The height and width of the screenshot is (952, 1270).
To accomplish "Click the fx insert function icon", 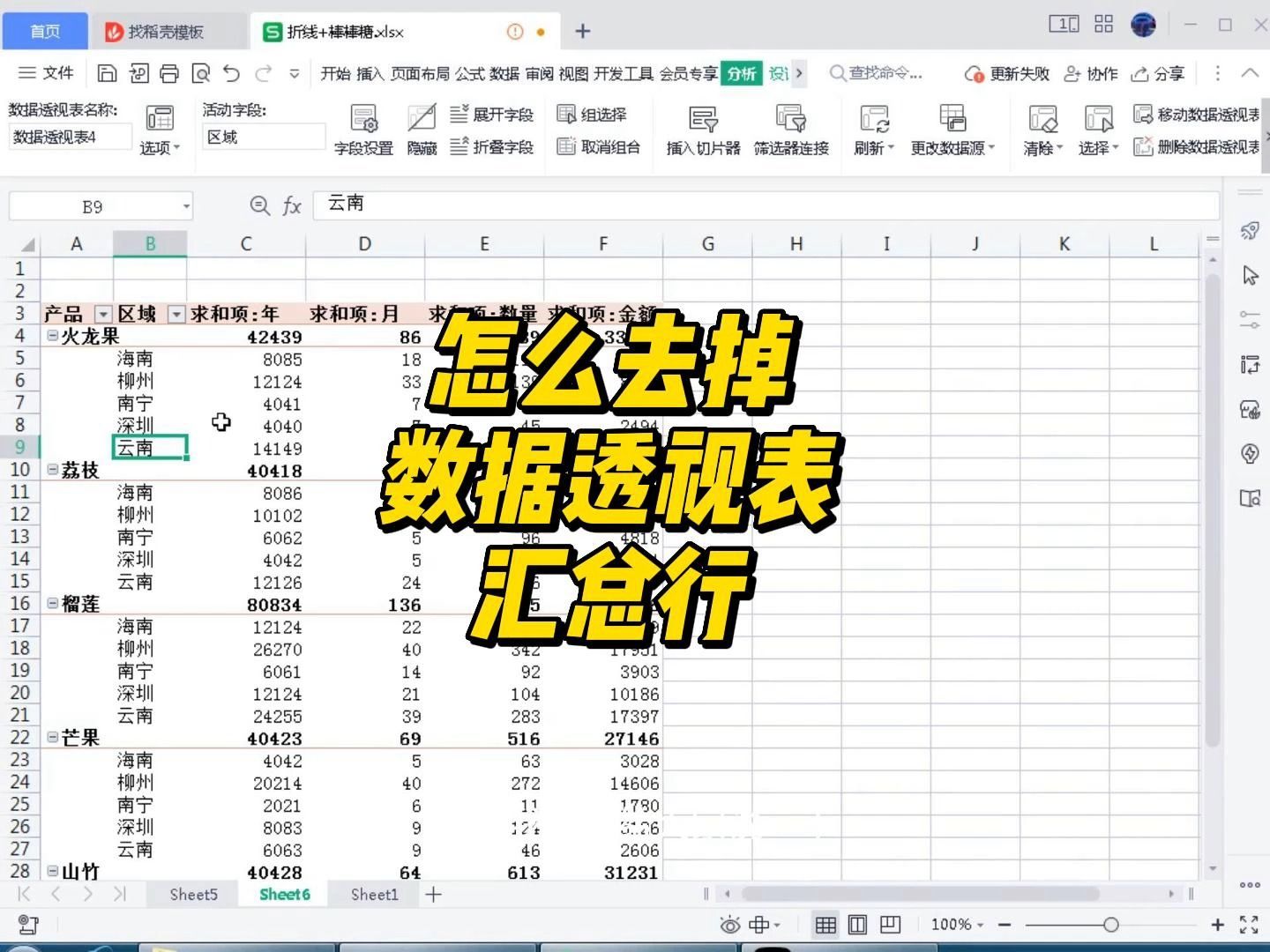I will 292,206.
